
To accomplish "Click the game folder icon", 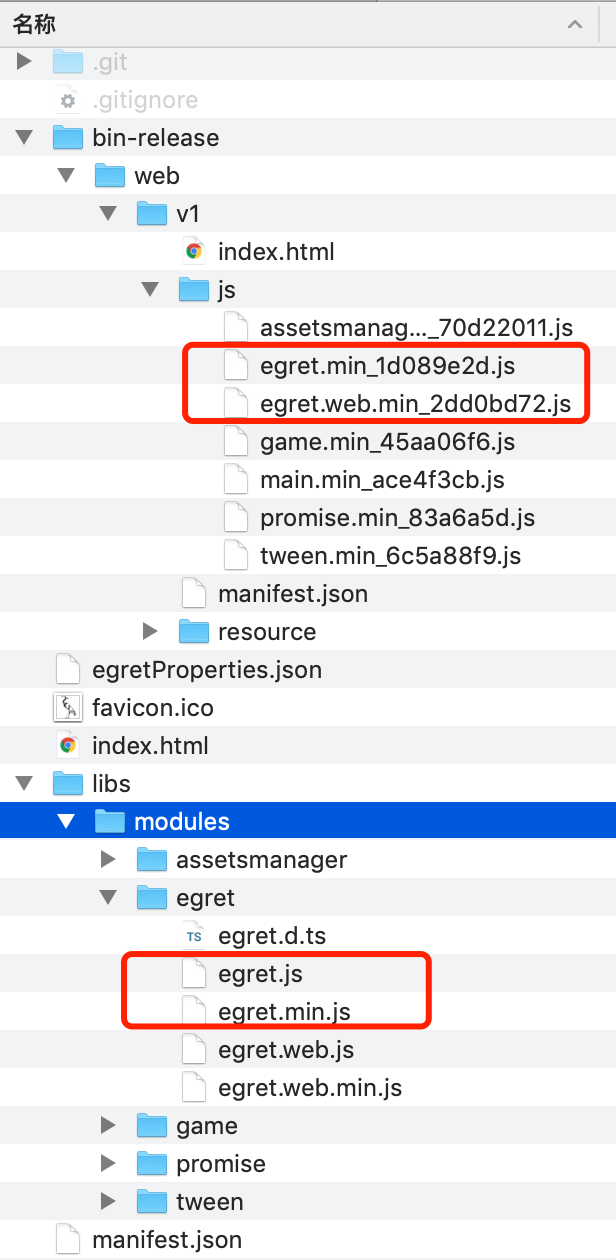I will [151, 1126].
